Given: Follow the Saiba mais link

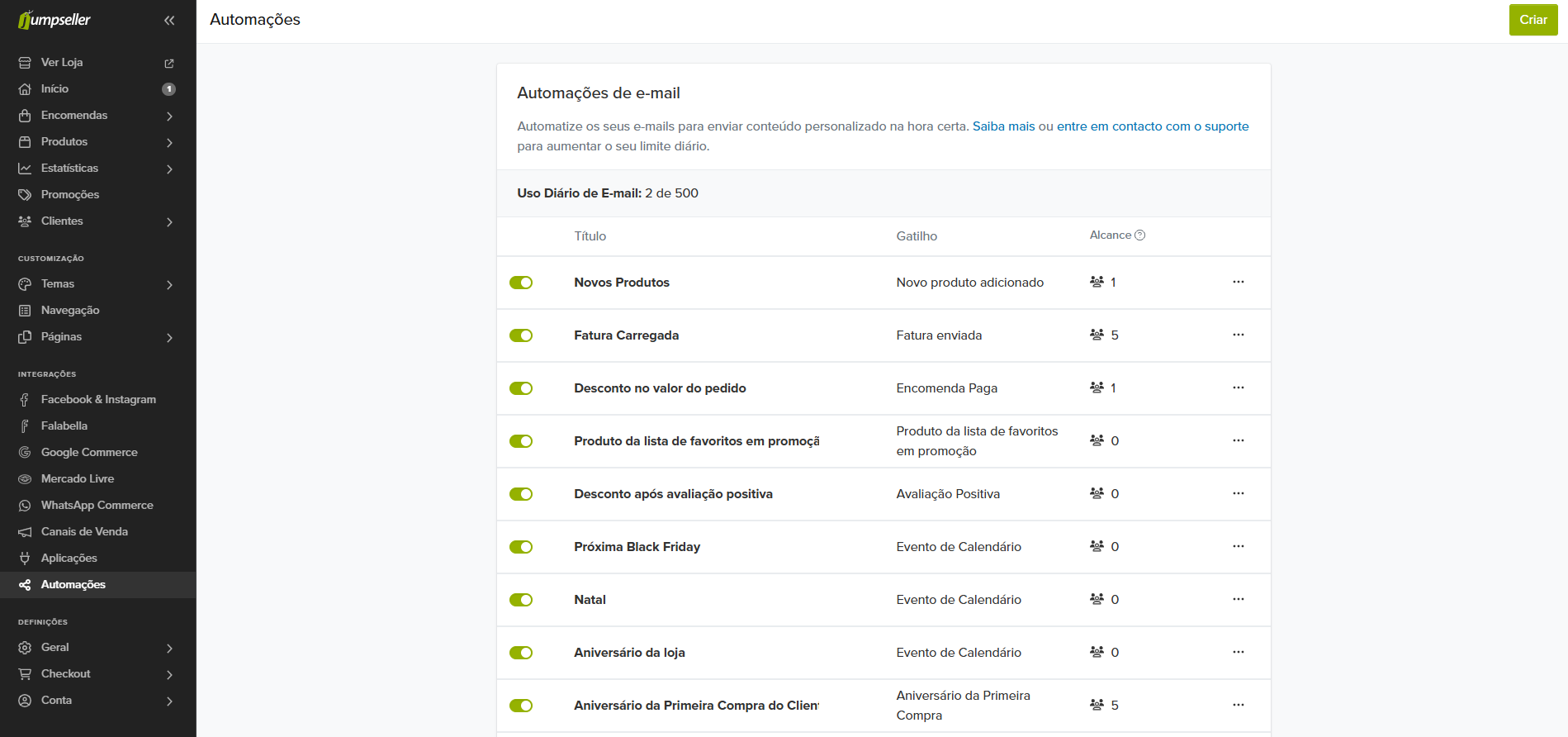Looking at the screenshot, I should [1003, 126].
